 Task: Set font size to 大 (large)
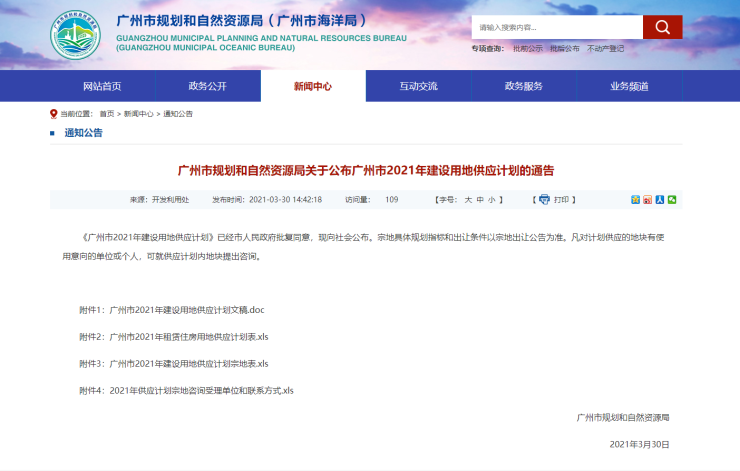467,200
